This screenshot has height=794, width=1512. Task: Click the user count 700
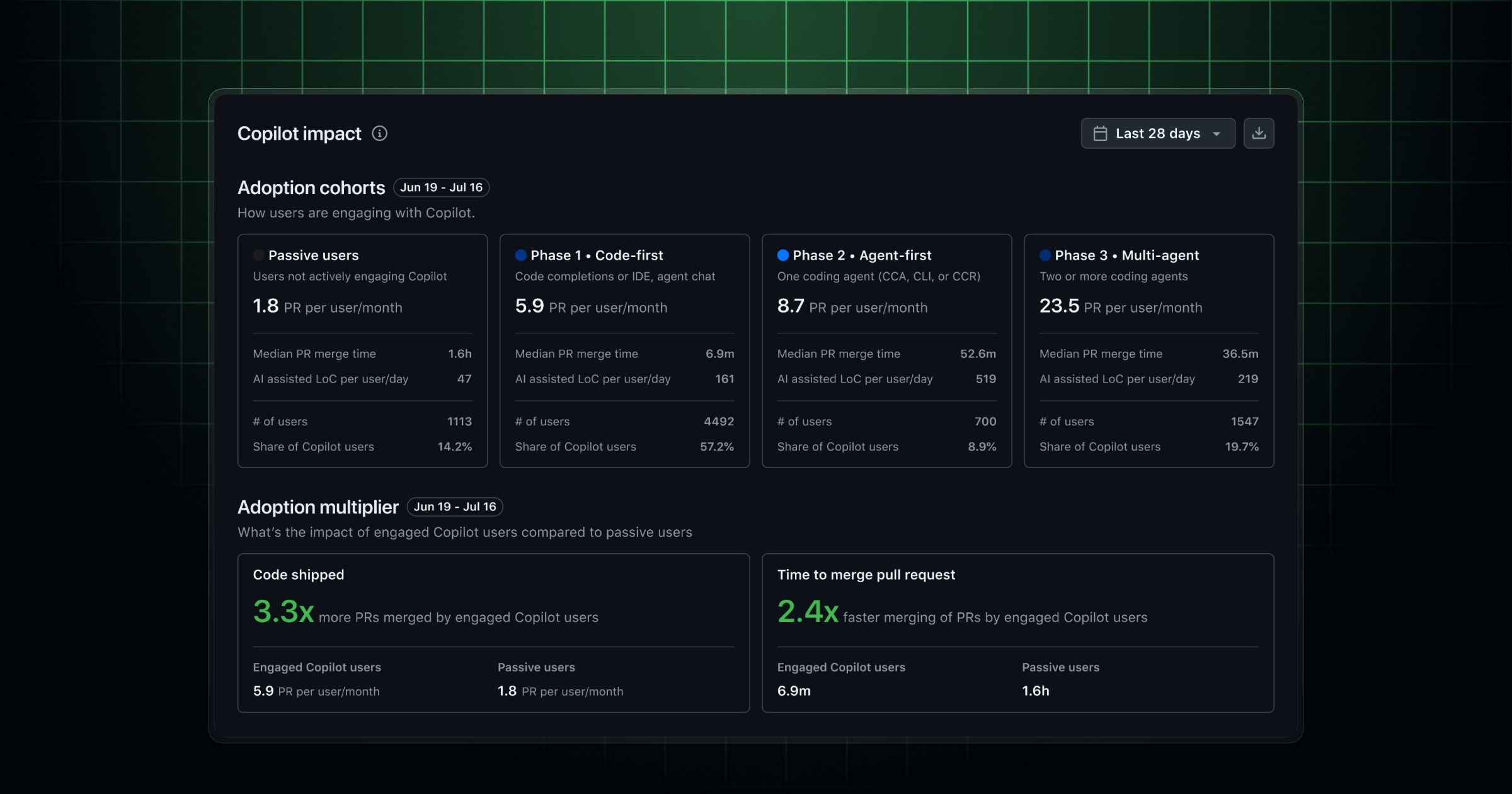coord(985,422)
